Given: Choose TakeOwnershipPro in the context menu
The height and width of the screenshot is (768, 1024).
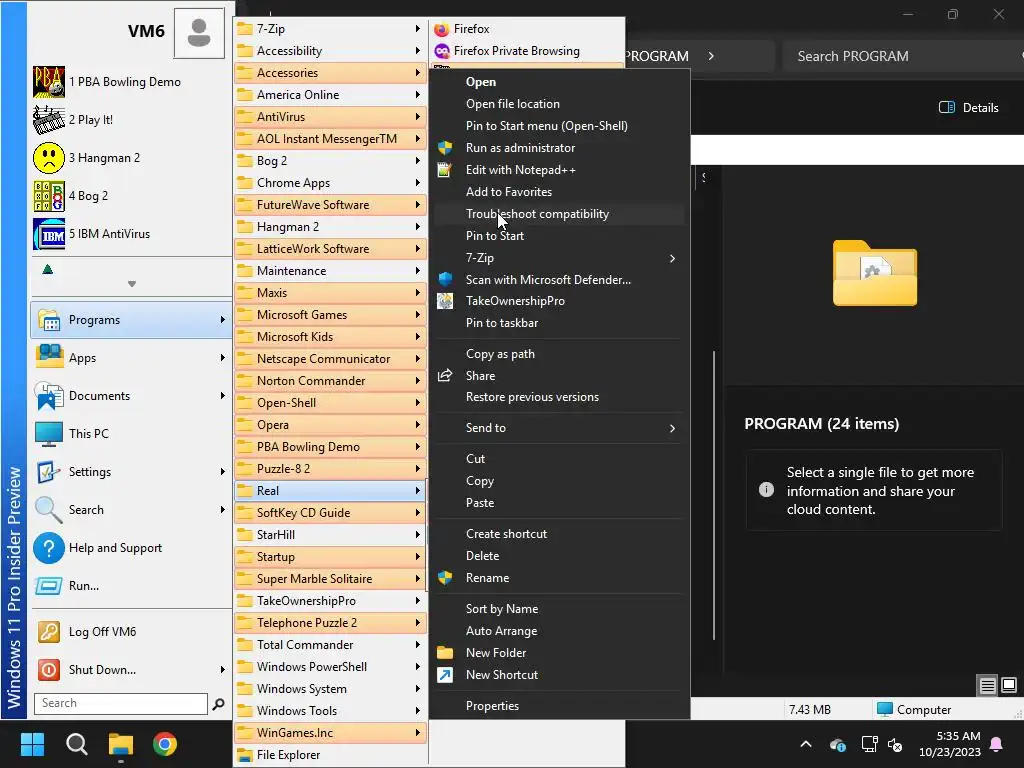Looking at the screenshot, I should tap(559, 301).
